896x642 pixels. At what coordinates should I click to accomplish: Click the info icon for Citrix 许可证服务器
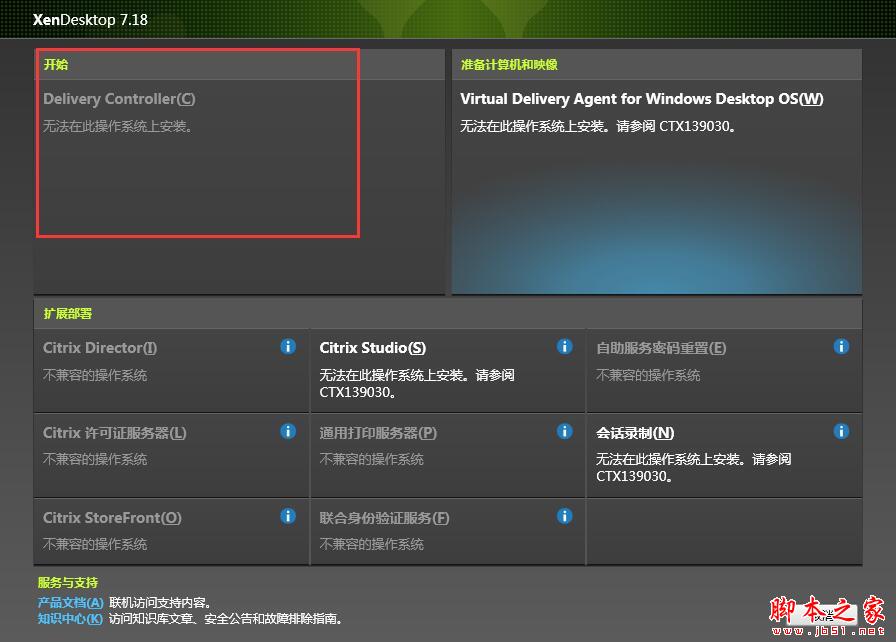tap(288, 431)
